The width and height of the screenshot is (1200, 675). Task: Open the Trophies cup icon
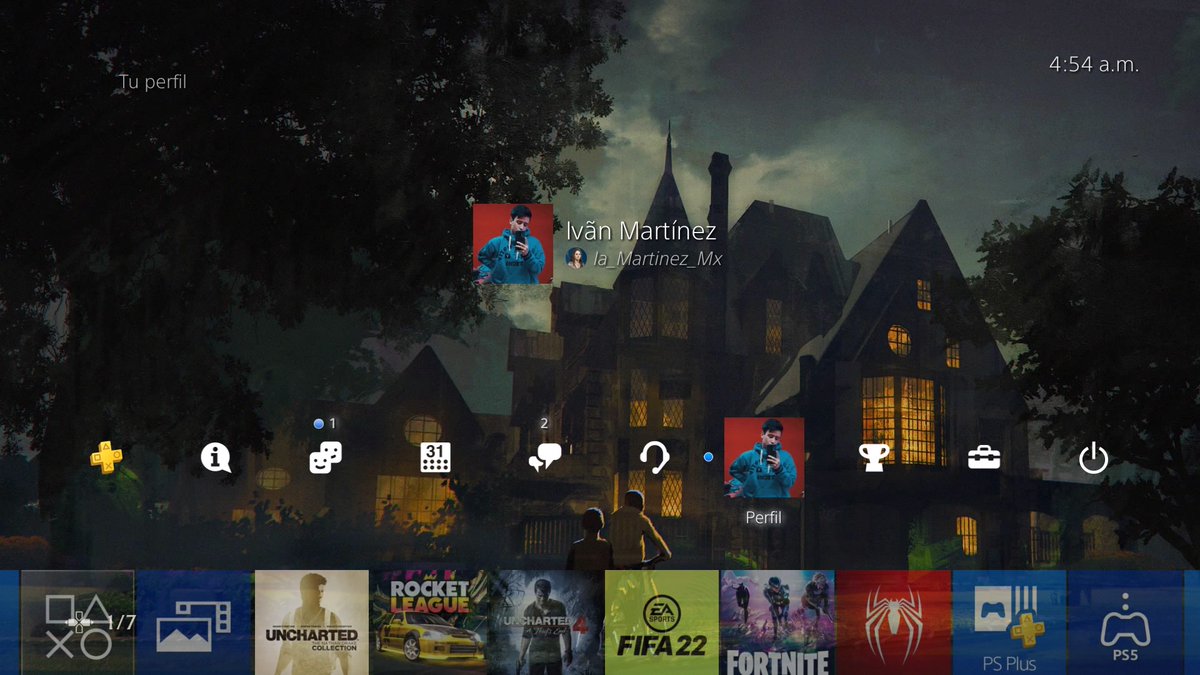click(x=874, y=458)
